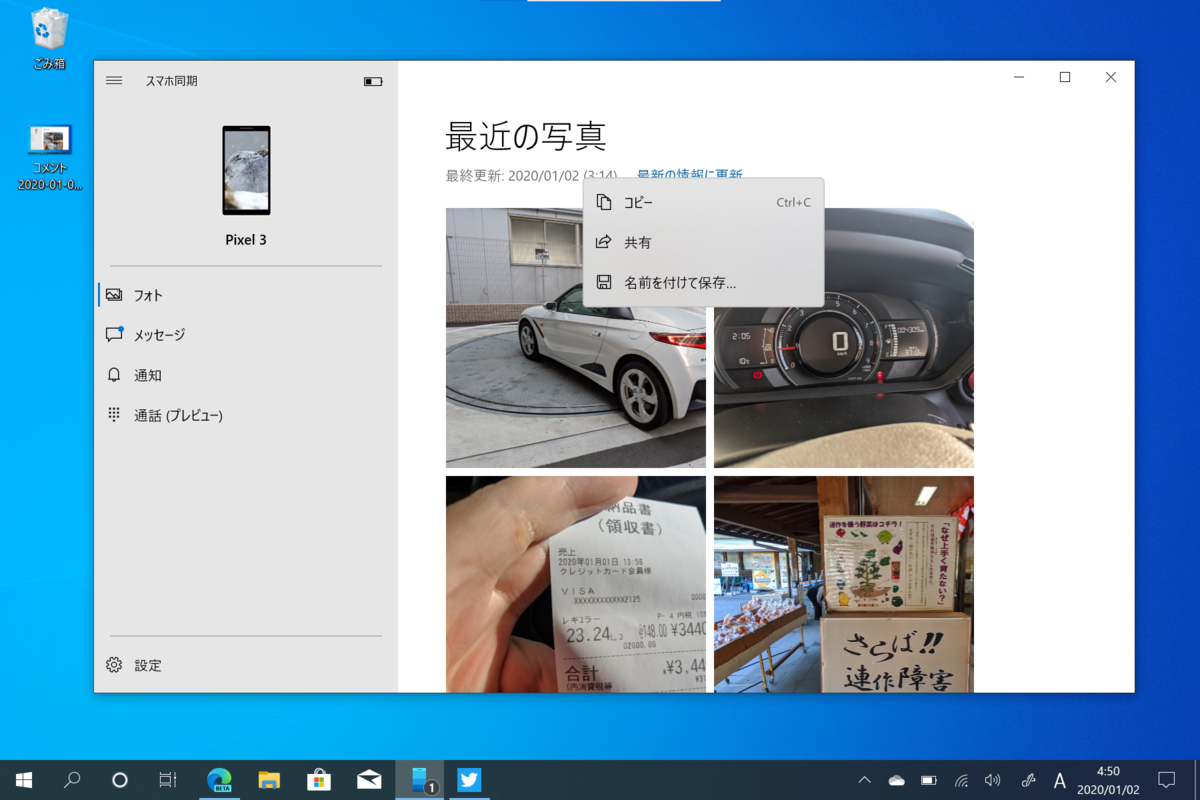Select the Pixel 3 phone image

point(246,170)
